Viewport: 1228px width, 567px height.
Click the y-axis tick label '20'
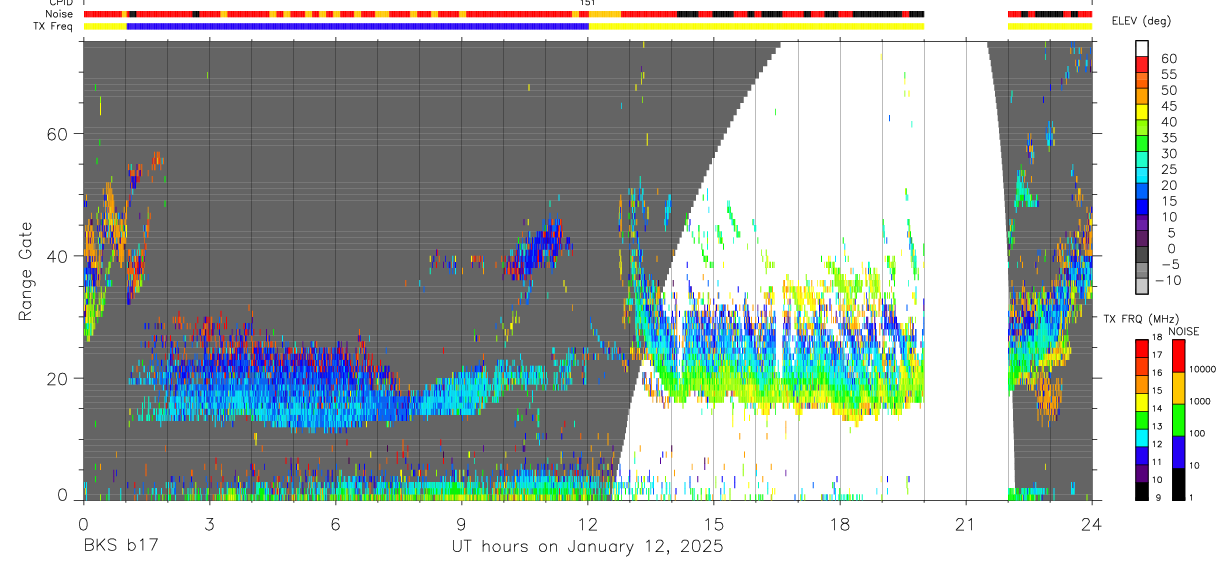coord(56,378)
